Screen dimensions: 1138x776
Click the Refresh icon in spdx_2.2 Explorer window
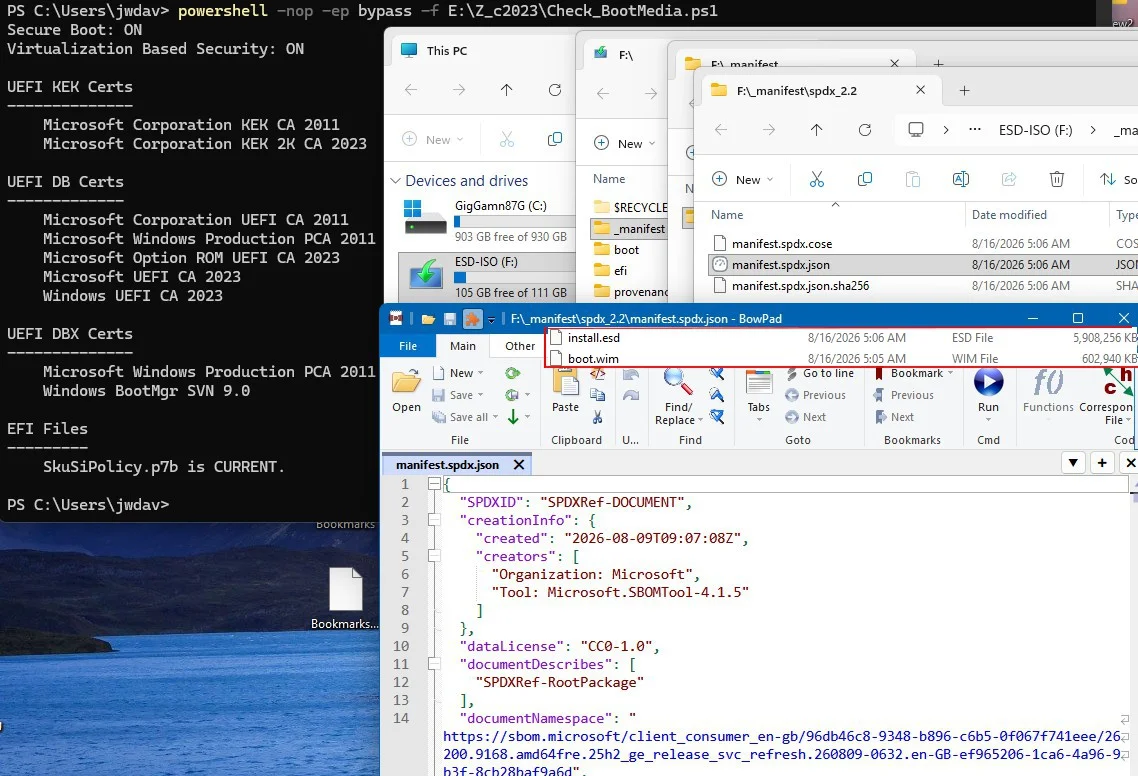pos(864,130)
